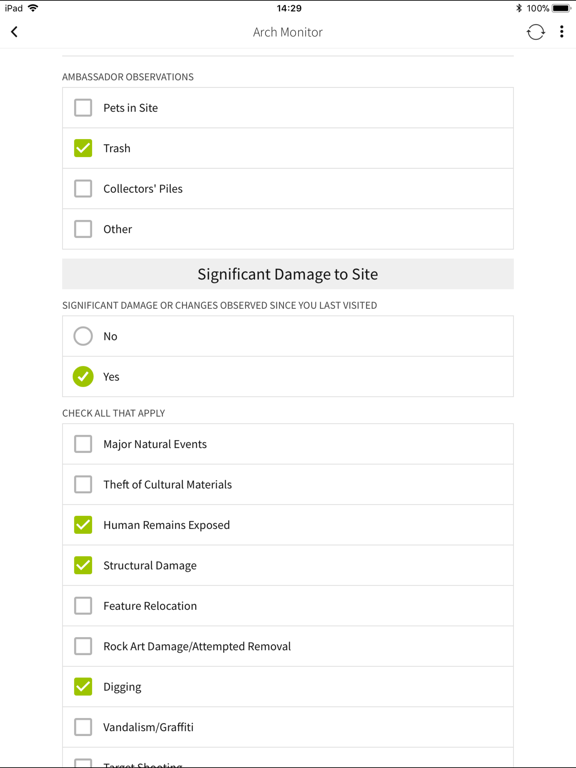Uncheck Structural Damage option
576x768 pixels.
tap(83, 565)
